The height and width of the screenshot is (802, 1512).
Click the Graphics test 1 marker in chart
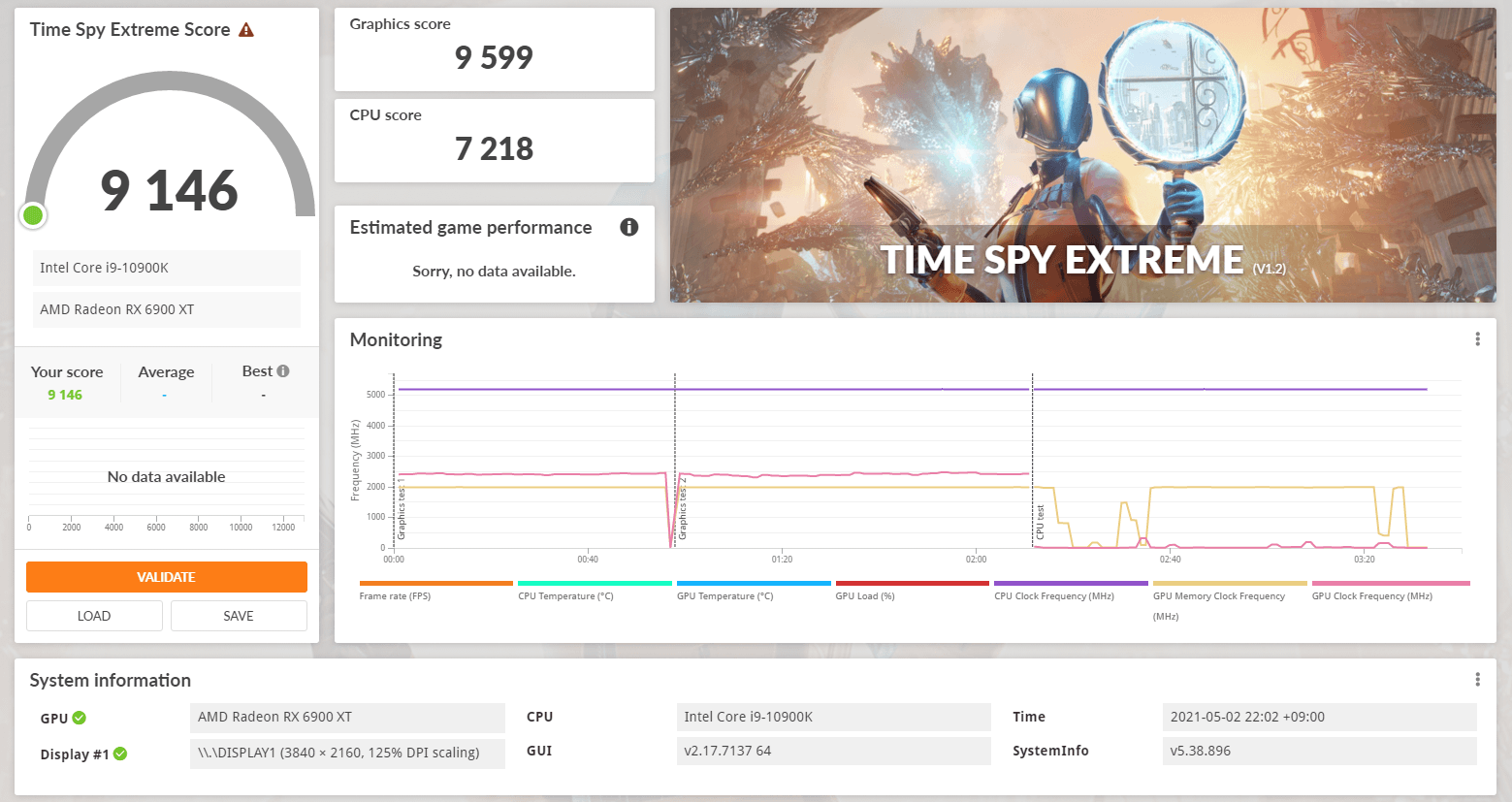[x=402, y=509]
